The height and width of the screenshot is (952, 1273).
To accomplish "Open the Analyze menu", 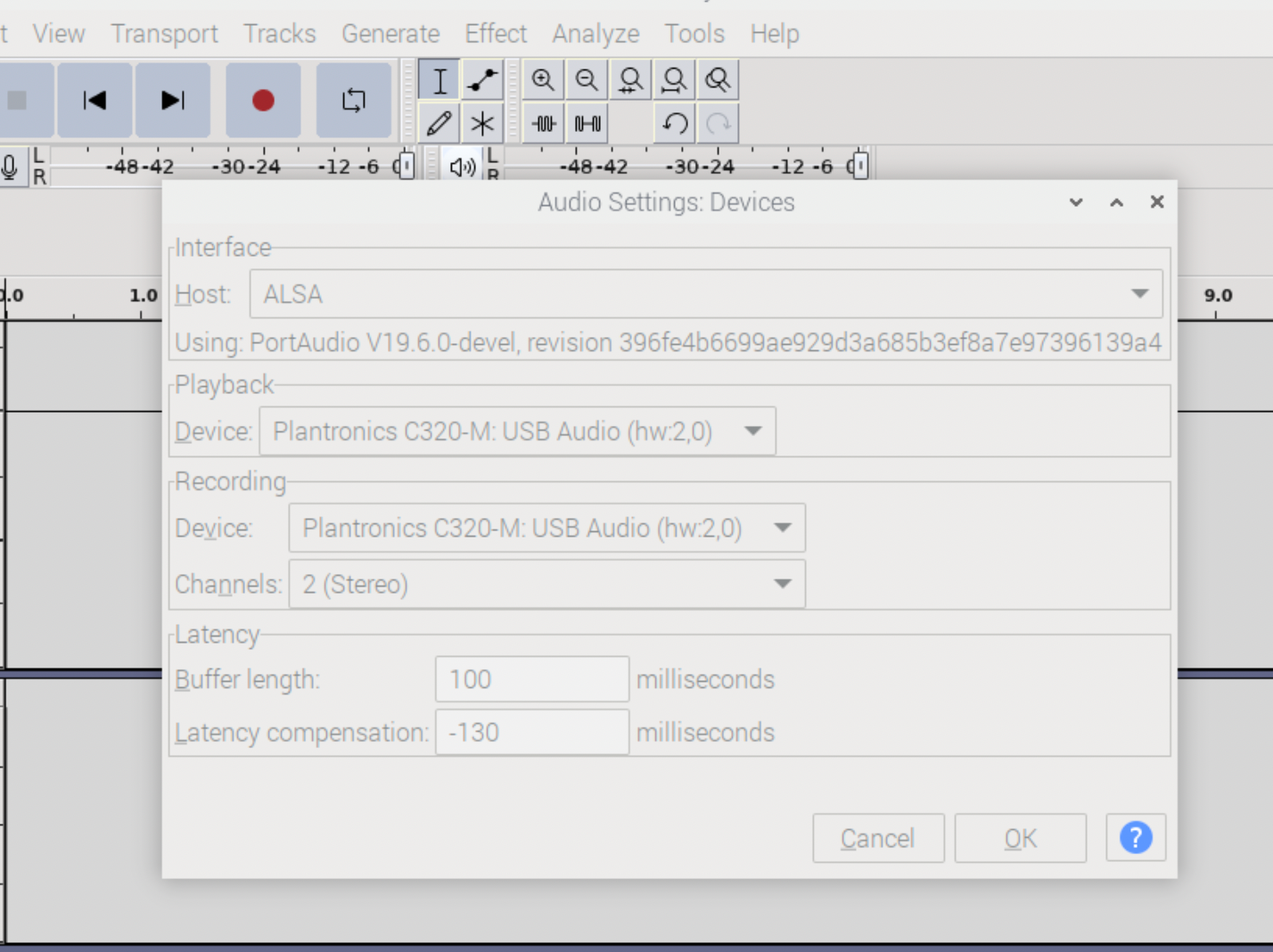I will pos(595,34).
